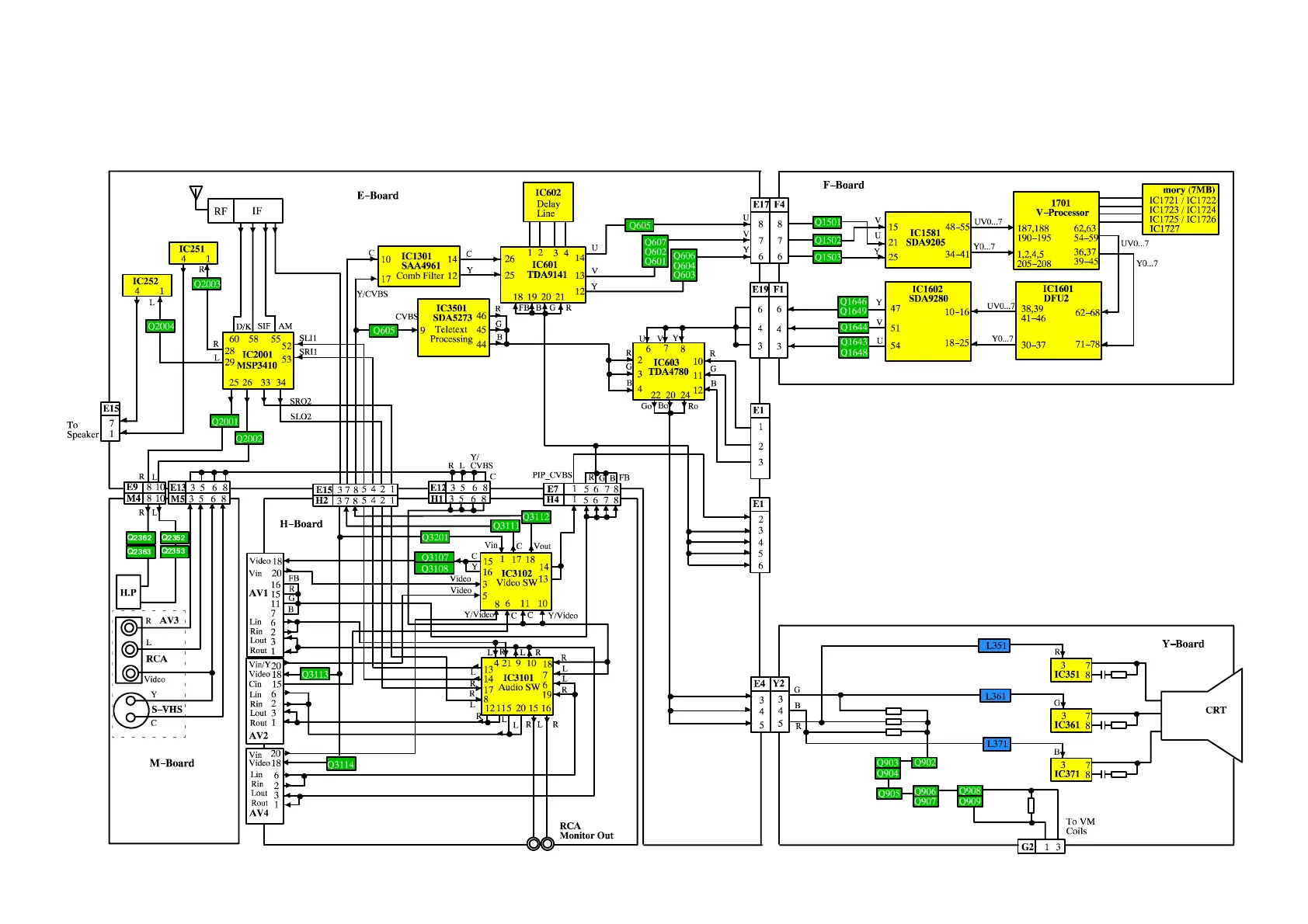Click the IC361 block
1308x924 pixels.
pyautogui.click(x=1071, y=721)
